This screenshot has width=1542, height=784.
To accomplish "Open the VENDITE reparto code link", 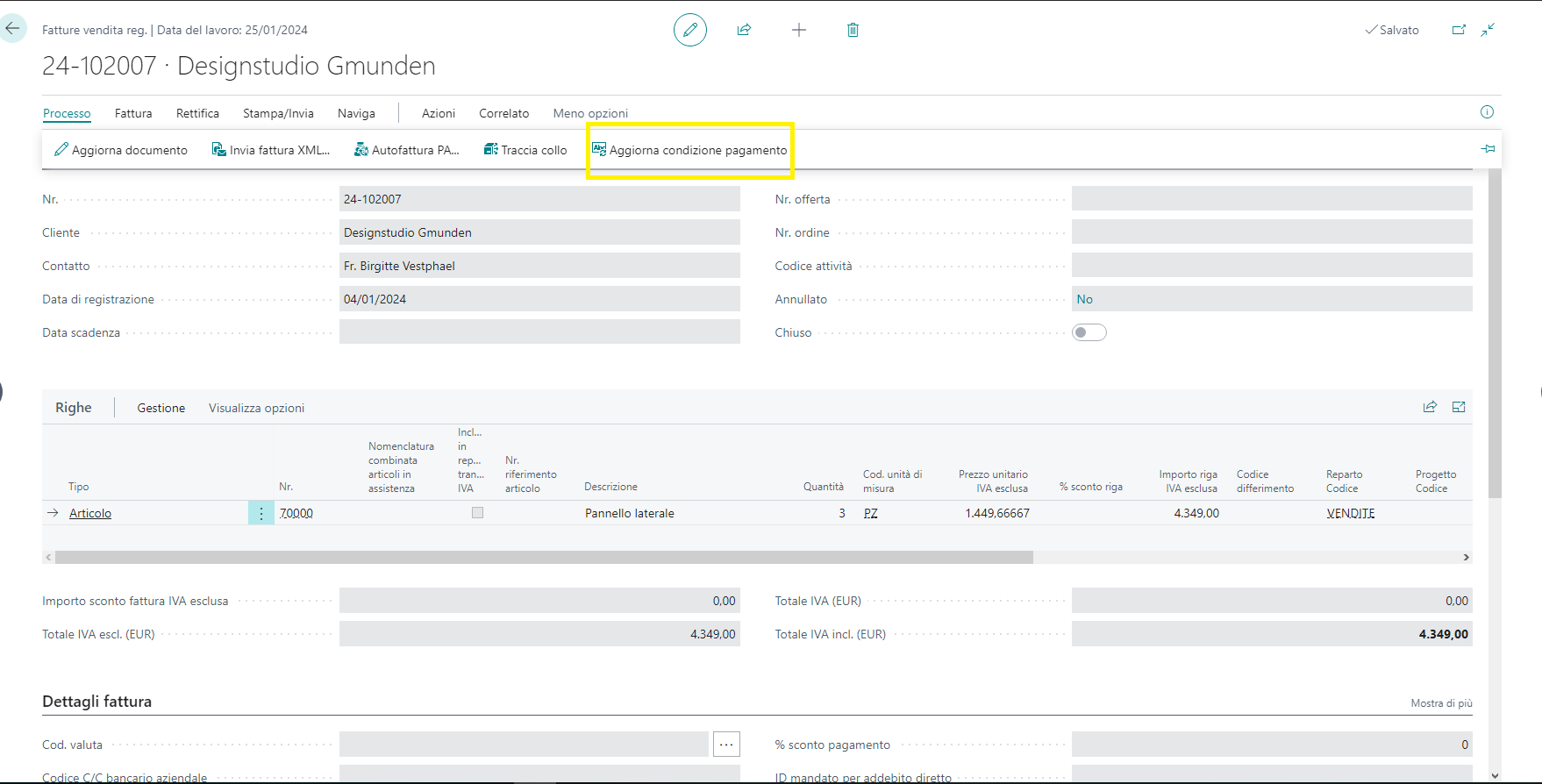I will click(1350, 513).
